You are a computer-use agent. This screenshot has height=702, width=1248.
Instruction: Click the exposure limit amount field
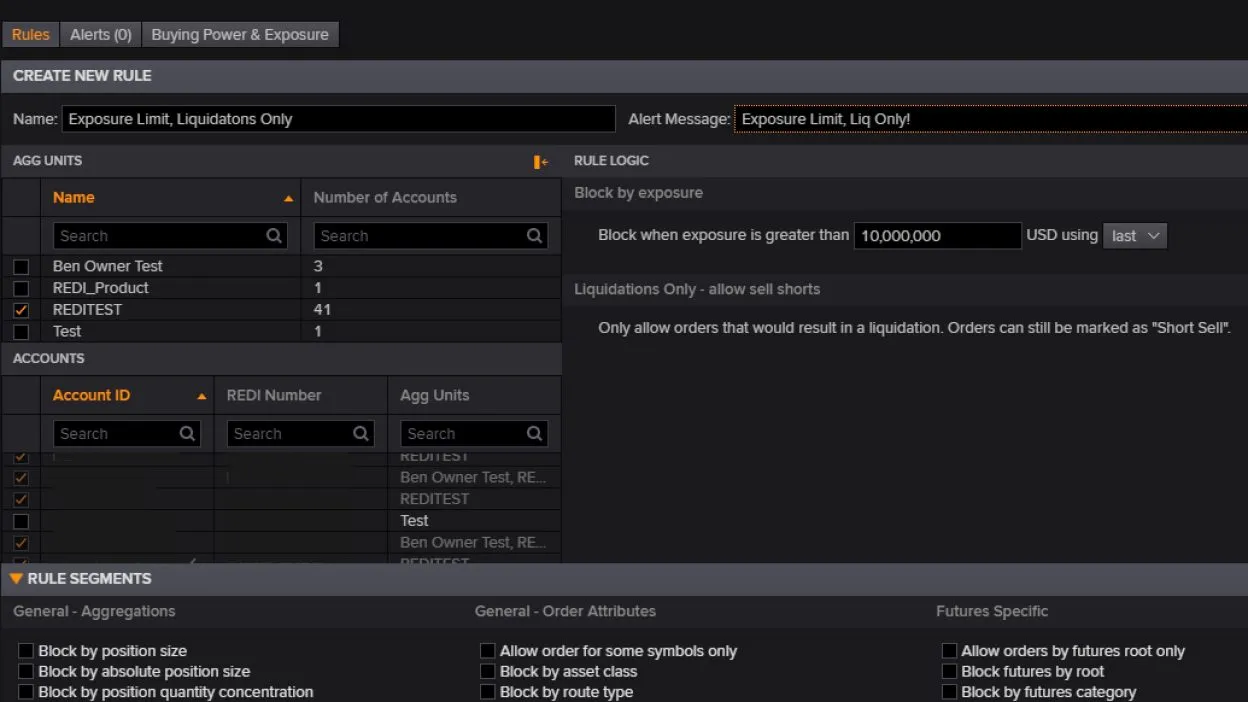pyautogui.click(x=937, y=236)
